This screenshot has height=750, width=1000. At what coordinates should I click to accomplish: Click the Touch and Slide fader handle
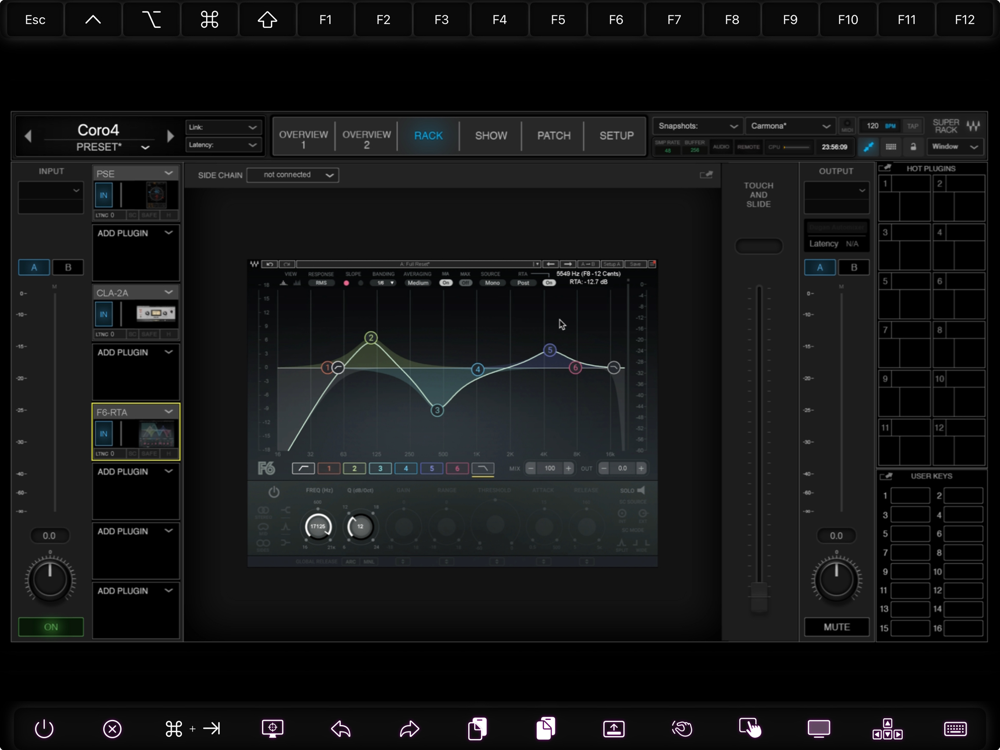(759, 598)
